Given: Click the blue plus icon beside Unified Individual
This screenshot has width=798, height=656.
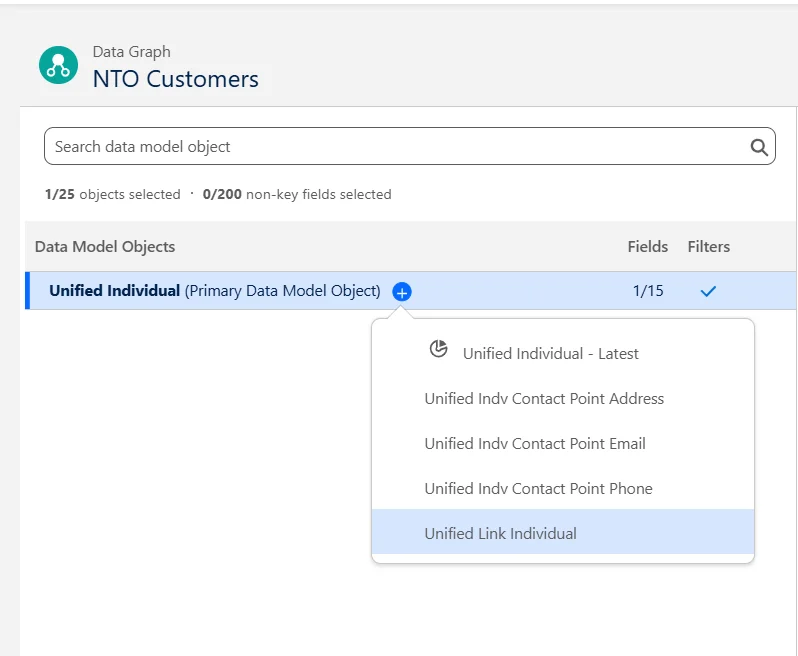Looking at the screenshot, I should (x=402, y=292).
